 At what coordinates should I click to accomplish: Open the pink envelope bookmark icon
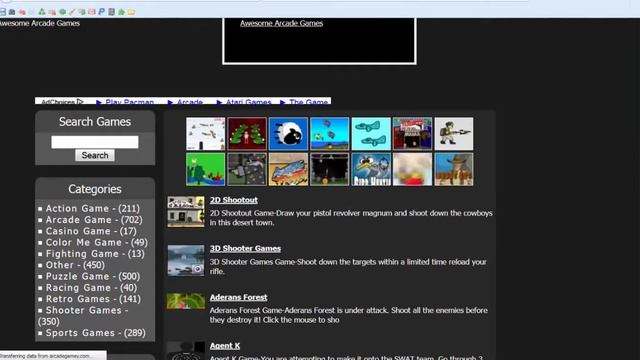point(91,12)
